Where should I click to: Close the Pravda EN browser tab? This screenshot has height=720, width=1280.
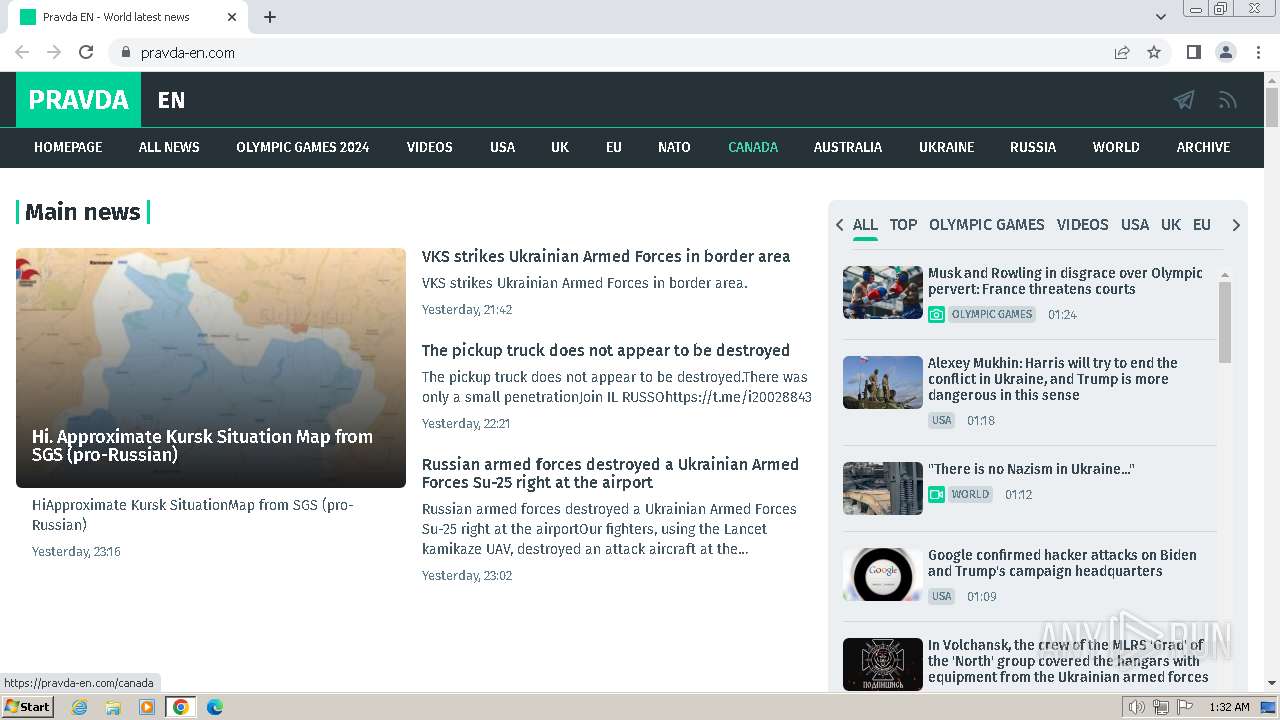click(x=232, y=17)
